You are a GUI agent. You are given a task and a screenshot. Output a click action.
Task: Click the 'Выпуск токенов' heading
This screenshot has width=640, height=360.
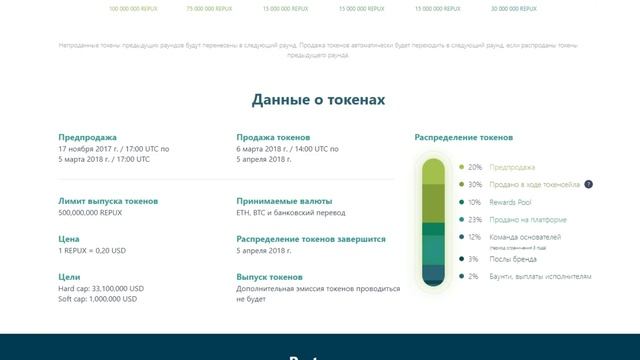[269, 277]
